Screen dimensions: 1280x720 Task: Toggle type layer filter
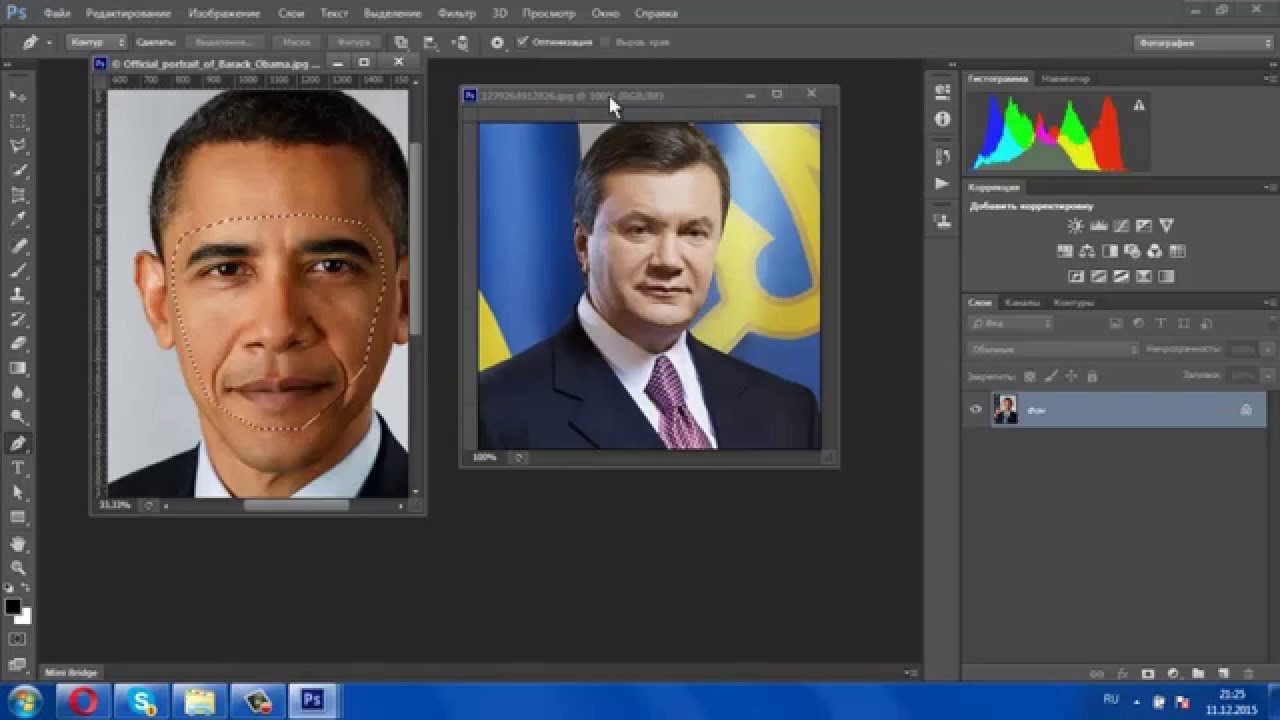coord(1161,324)
